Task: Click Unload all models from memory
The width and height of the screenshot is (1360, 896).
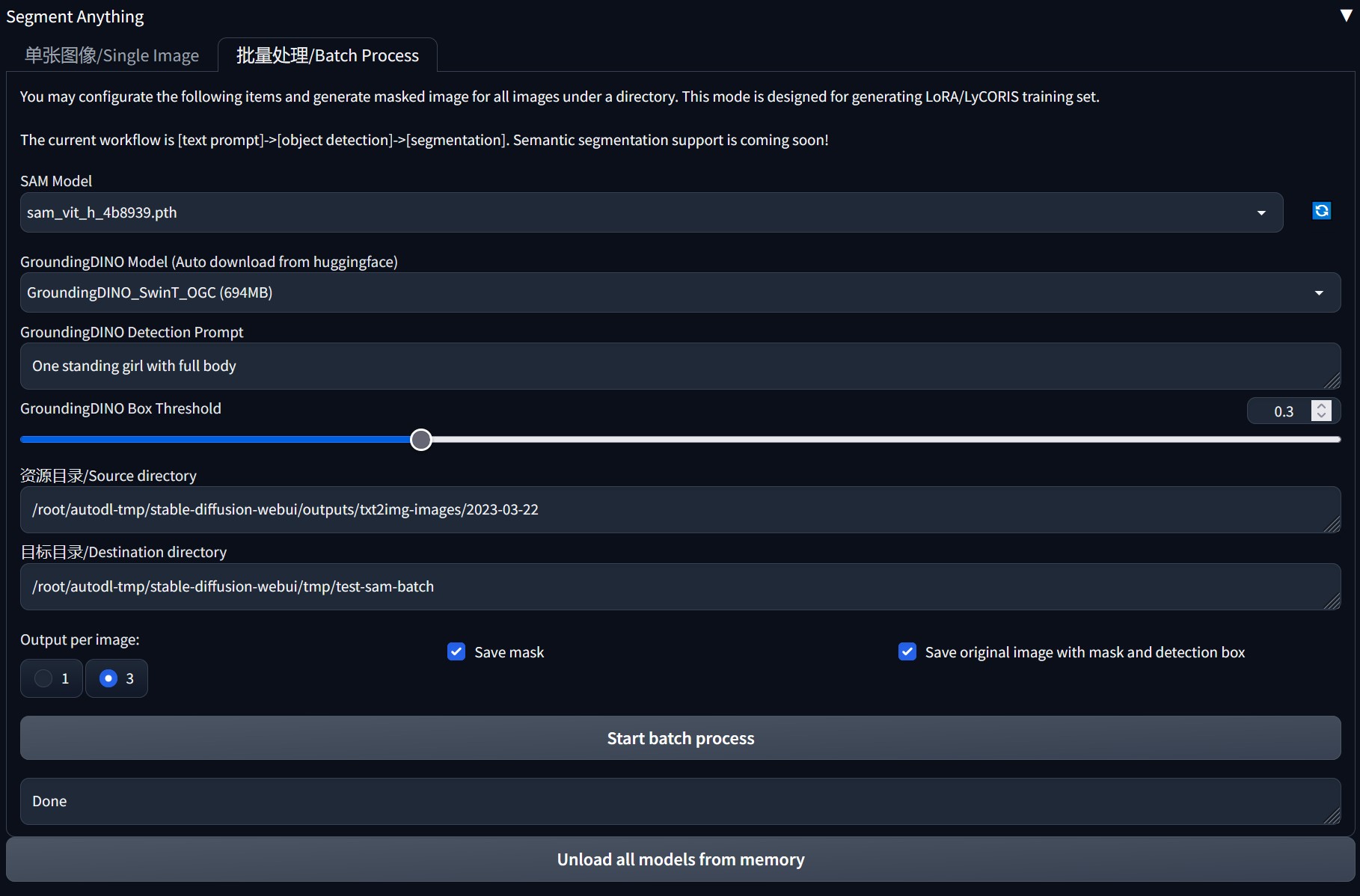Action: (x=680, y=859)
